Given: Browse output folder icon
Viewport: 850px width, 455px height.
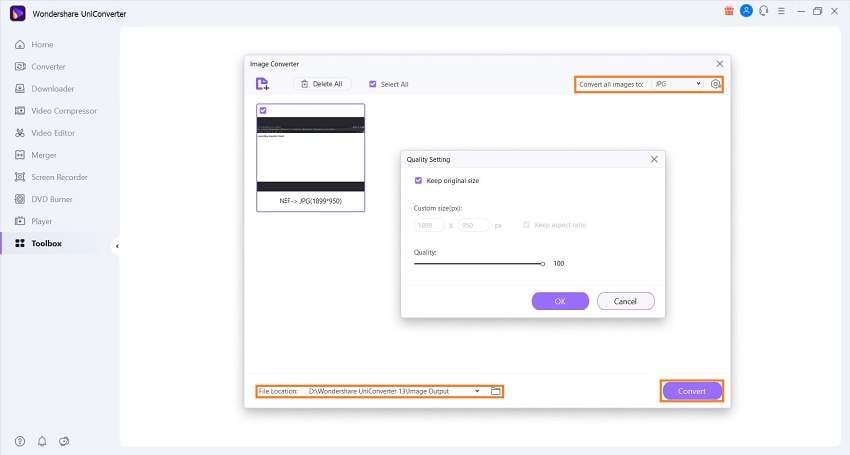Looking at the screenshot, I should (495, 391).
